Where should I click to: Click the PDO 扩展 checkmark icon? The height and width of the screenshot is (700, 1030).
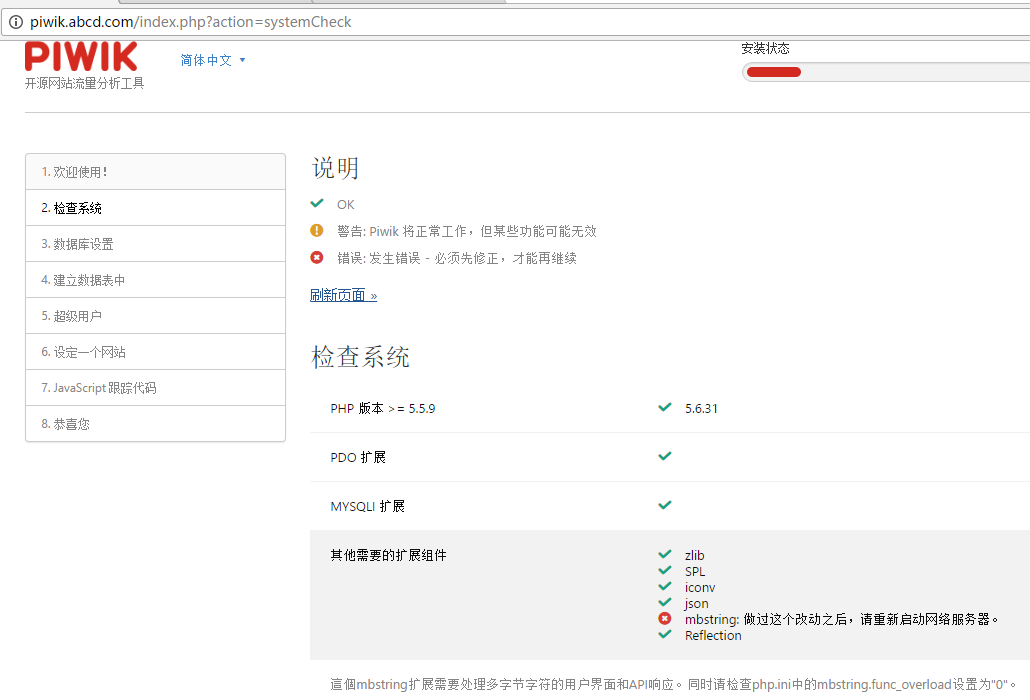point(665,456)
